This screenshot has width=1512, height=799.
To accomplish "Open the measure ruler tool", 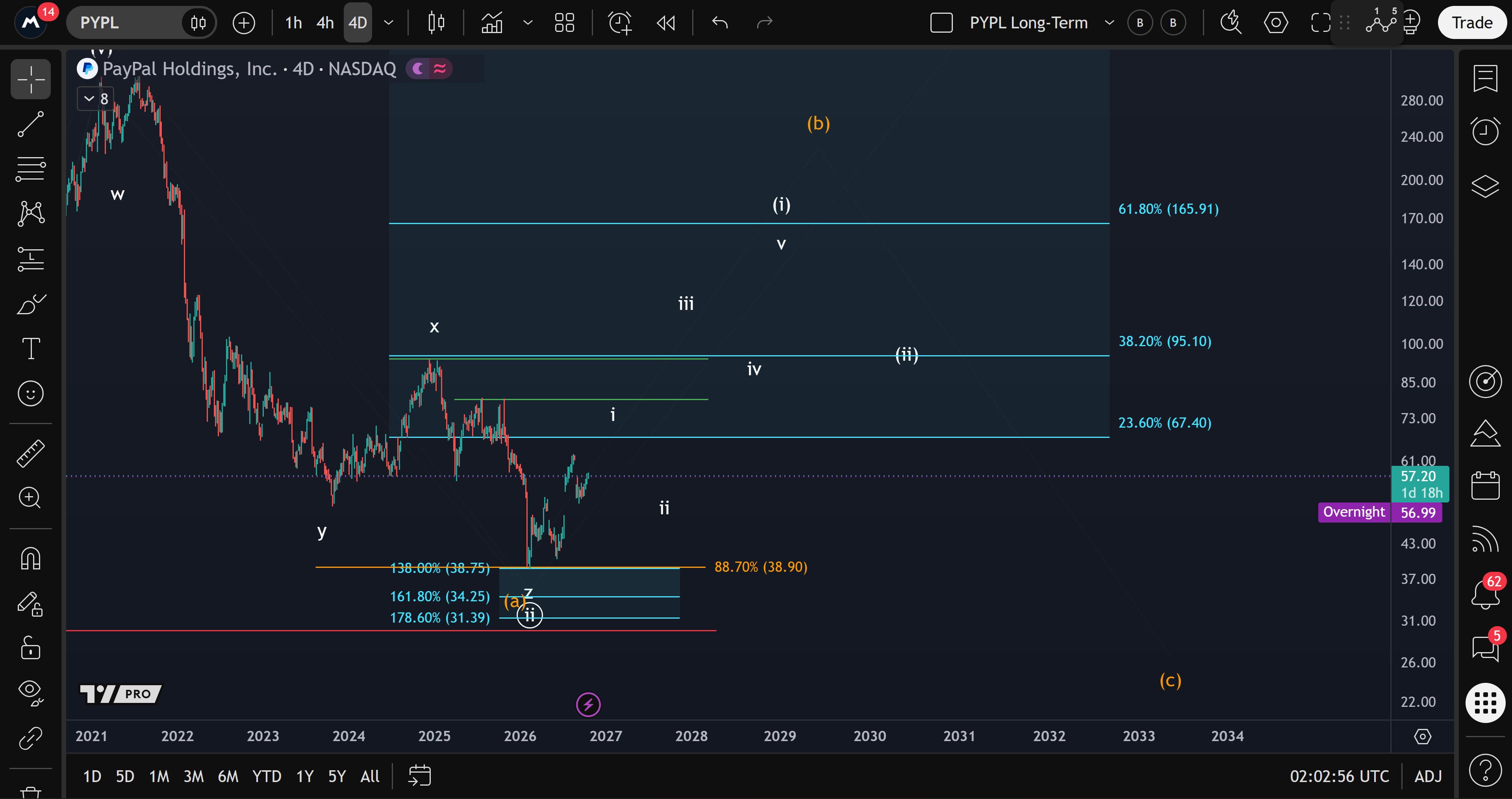I will pos(31,453).
